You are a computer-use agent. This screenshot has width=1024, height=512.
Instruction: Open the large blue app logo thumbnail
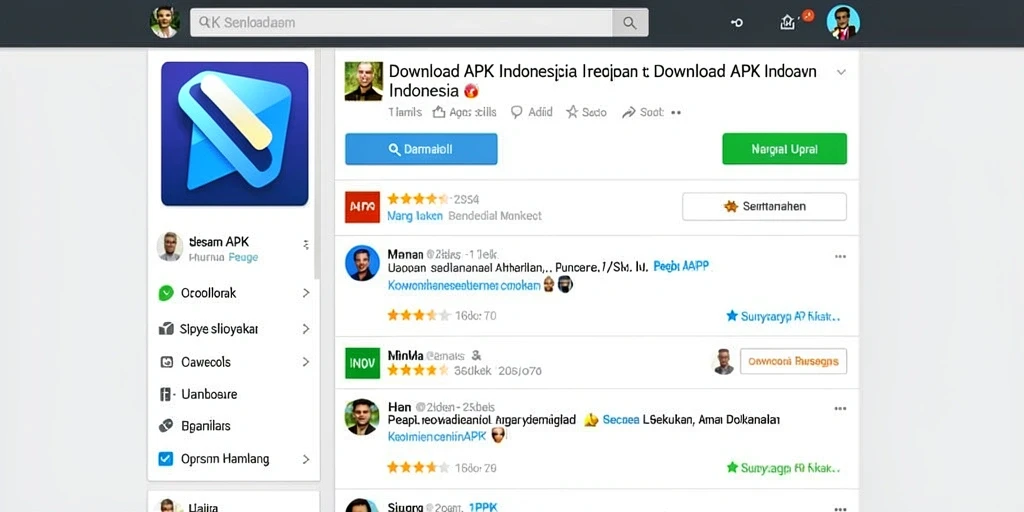(x=234, y=134)
